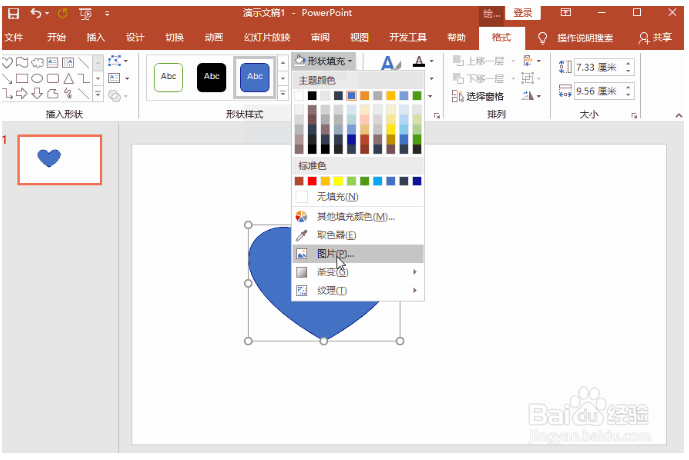Image resolution: width=689 pixels, height=460 pixels.
Task: Click the 形状填充 dropdown button
Action: tap(323, 61)
